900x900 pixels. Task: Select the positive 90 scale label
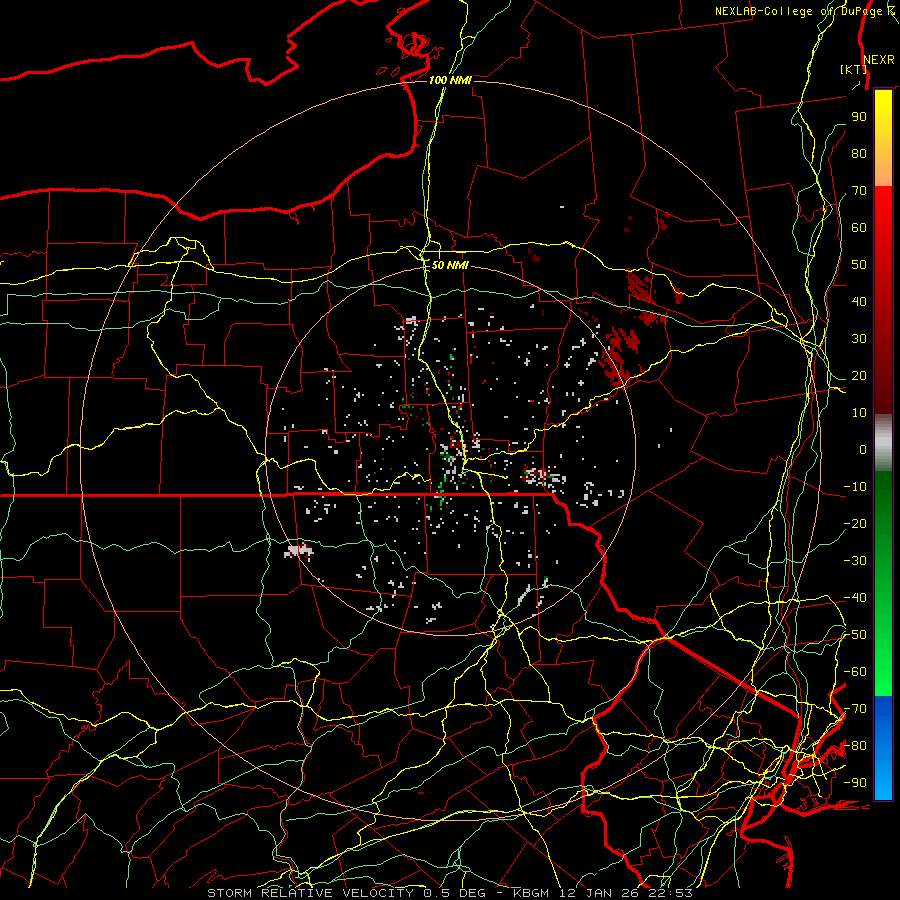859,117
